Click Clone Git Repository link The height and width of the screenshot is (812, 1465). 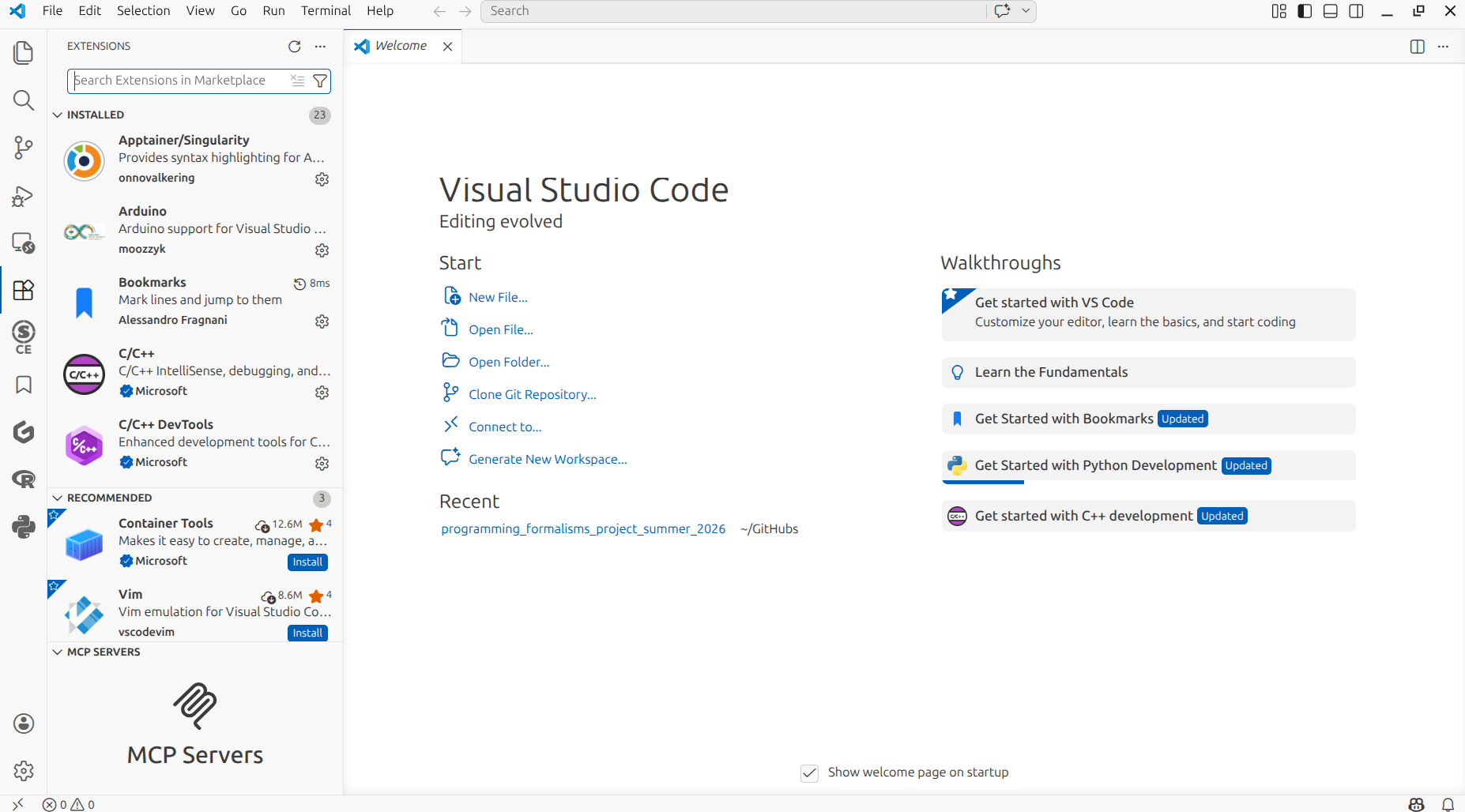(533, 395)
